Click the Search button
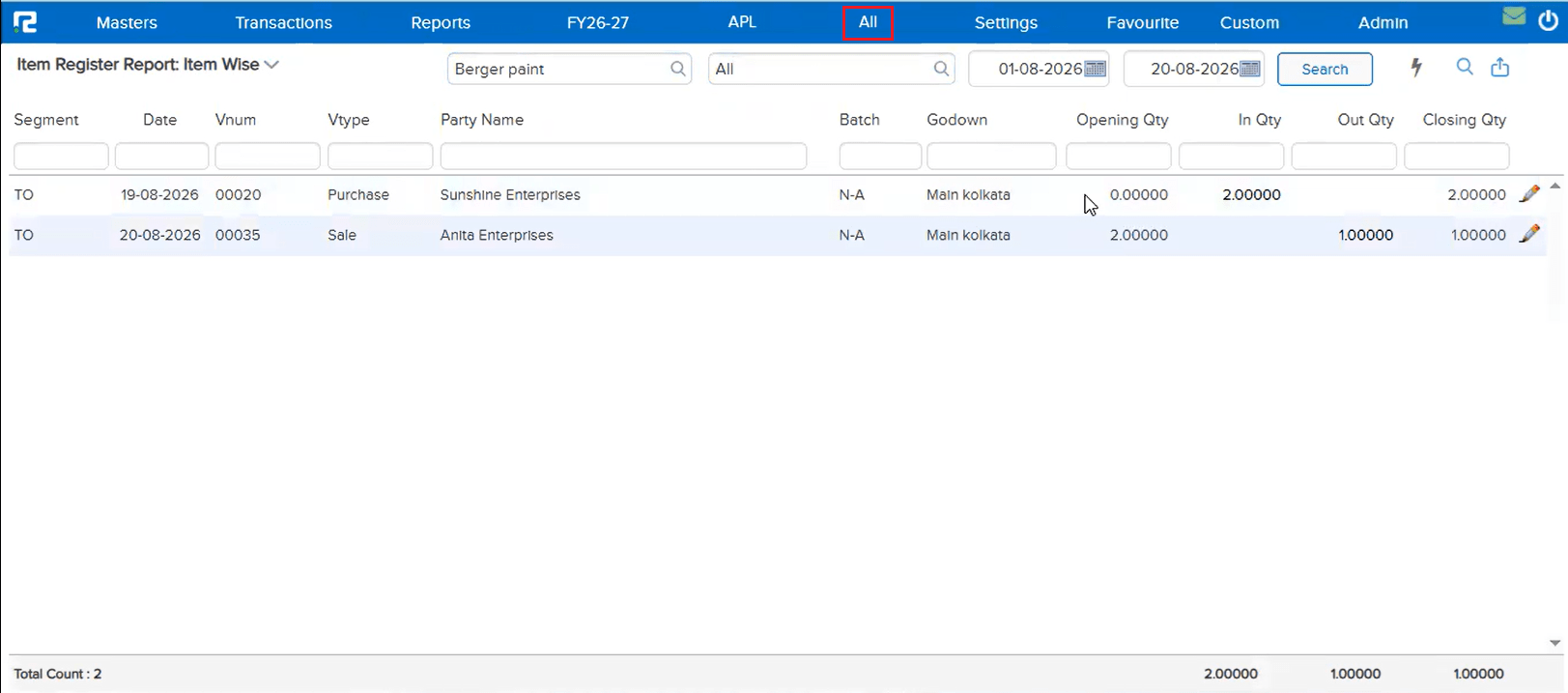 pos(1325,69)
